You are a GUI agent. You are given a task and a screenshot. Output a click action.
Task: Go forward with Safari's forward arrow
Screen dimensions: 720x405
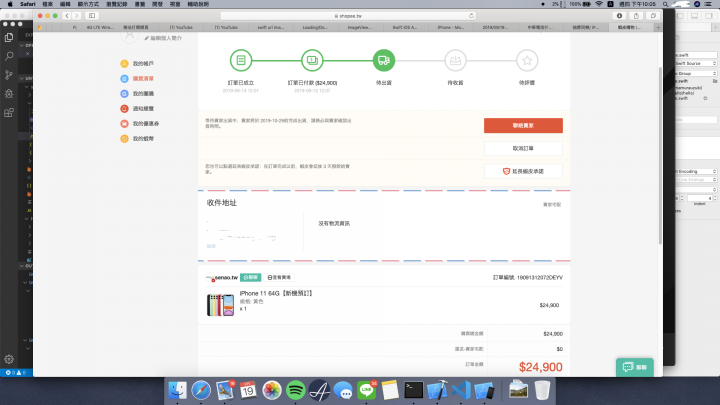coord(77,16)
